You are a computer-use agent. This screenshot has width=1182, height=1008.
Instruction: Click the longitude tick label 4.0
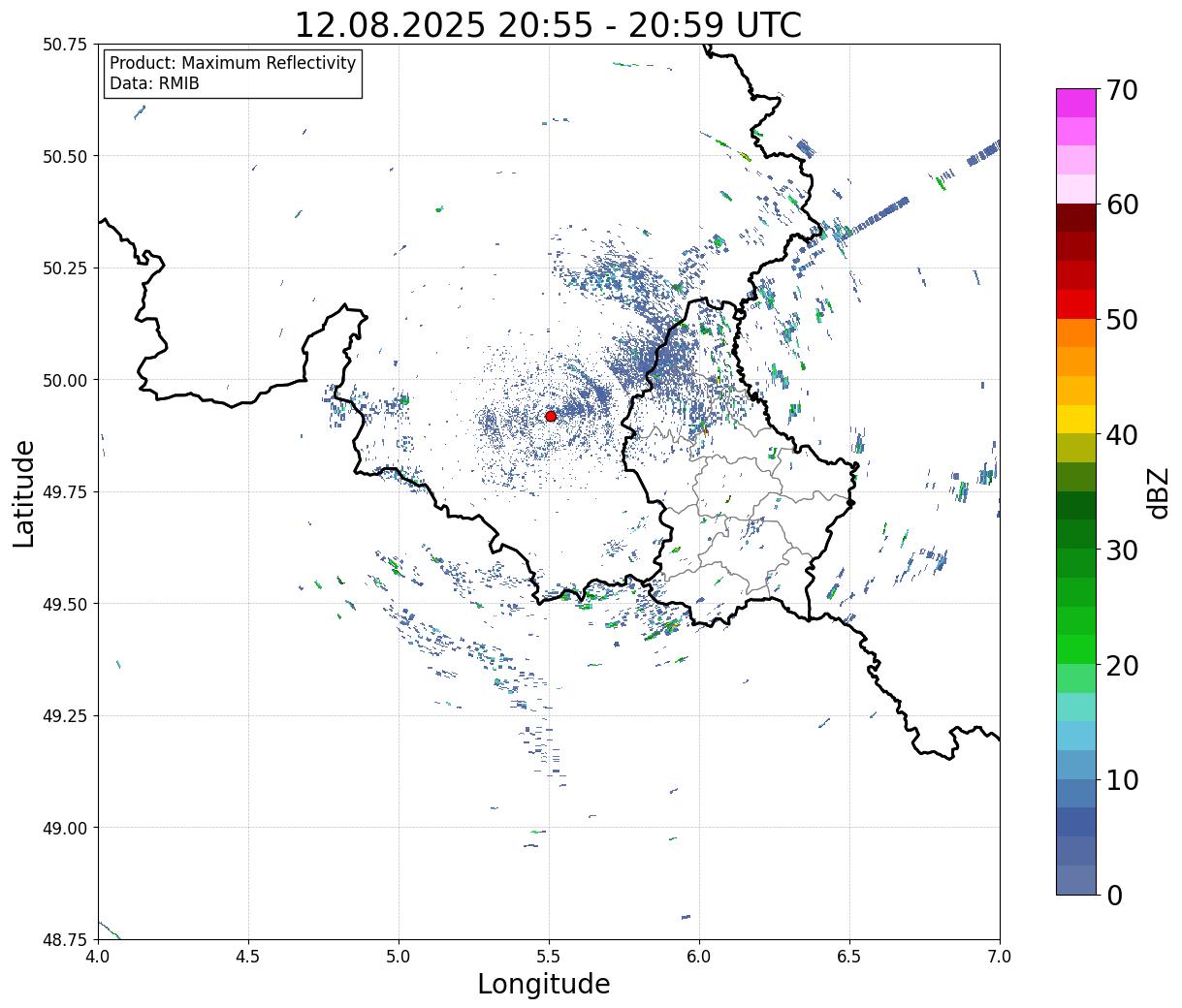pos(97,956)
